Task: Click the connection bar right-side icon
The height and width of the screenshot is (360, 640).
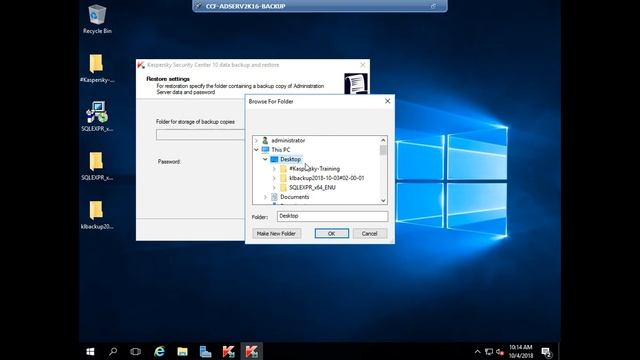Action: tap(433, 6)
